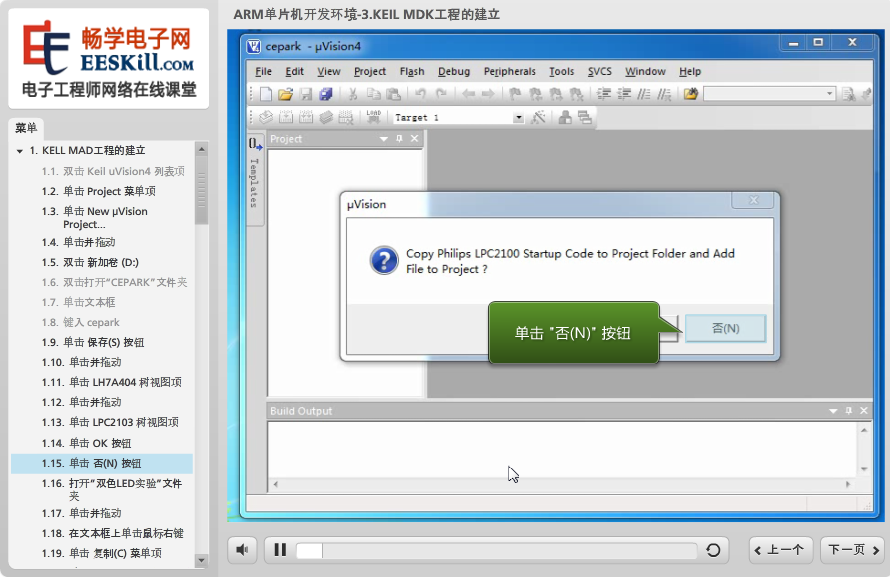Click the tutorial playback progress bar
This screenshot has width=890, height=577.
[x=497, y=550]
